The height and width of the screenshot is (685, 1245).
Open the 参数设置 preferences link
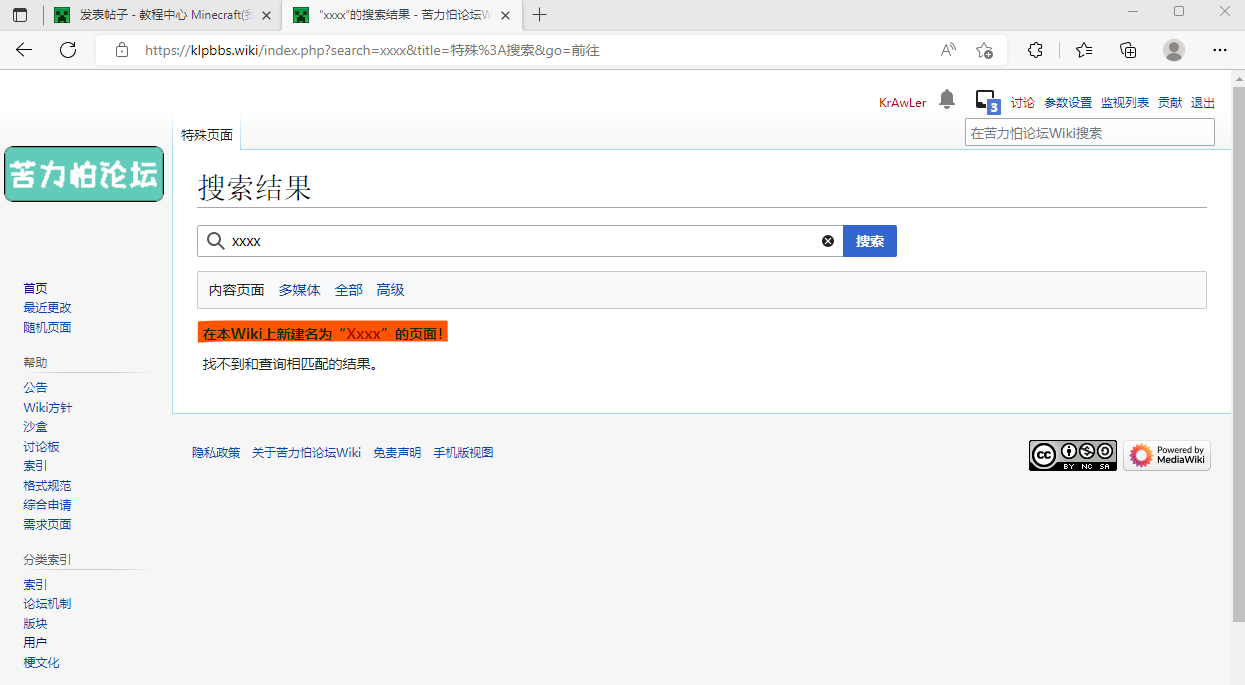[1068, 103]
